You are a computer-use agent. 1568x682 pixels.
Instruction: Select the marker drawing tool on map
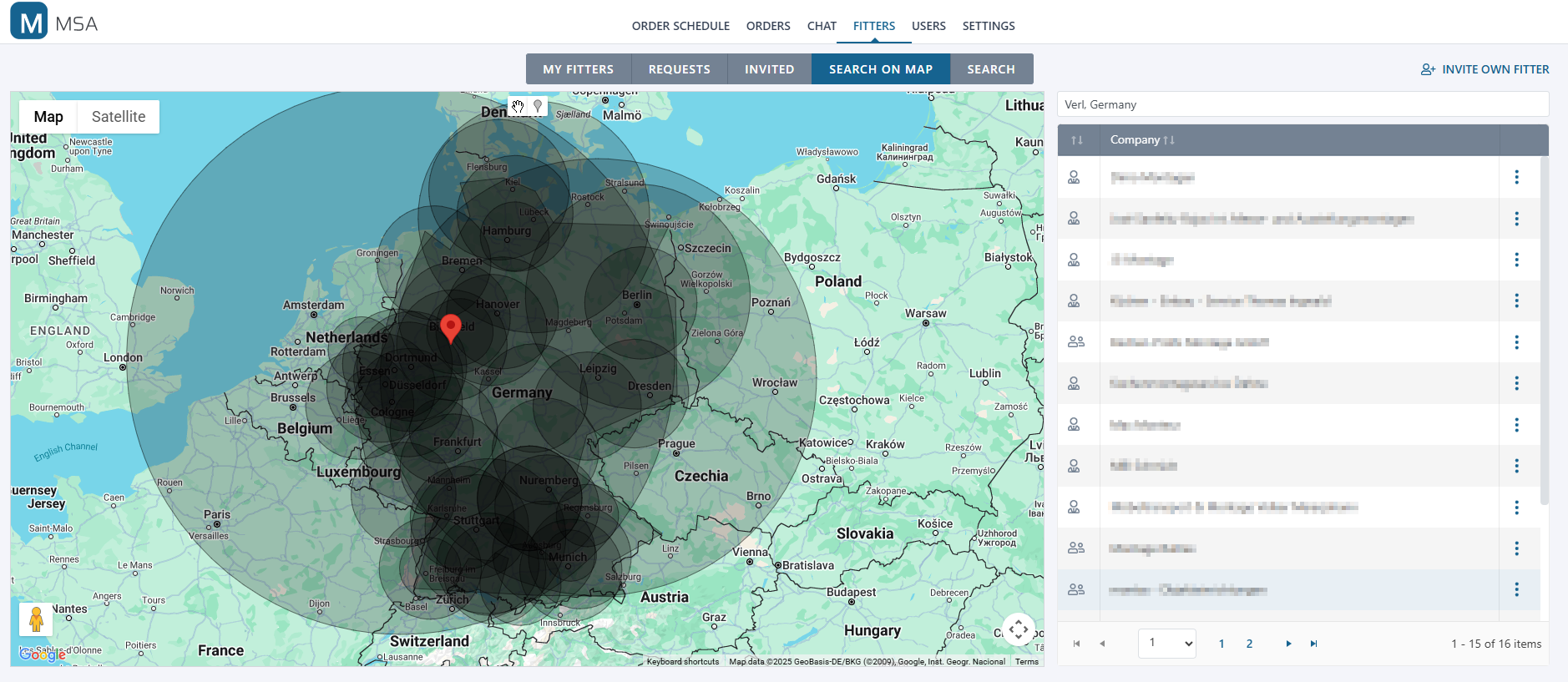click(538, 106)
